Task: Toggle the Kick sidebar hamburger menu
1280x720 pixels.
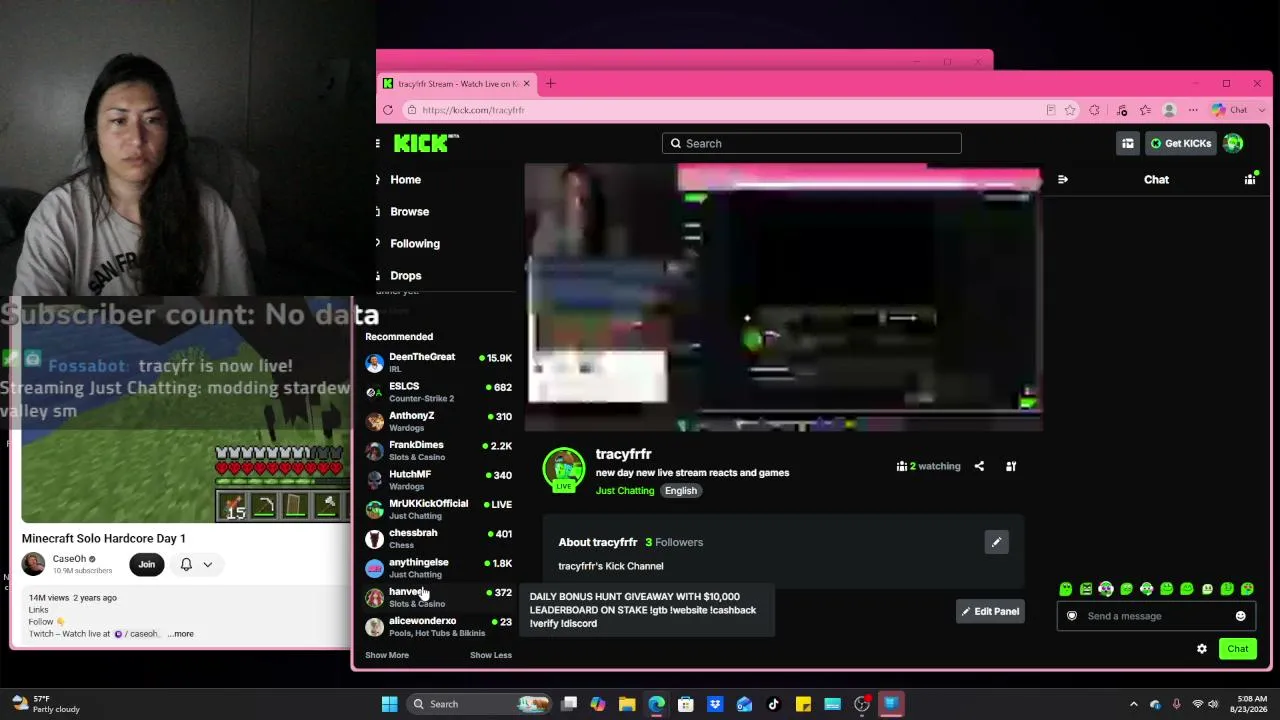Action: click(x=377, y=143)
